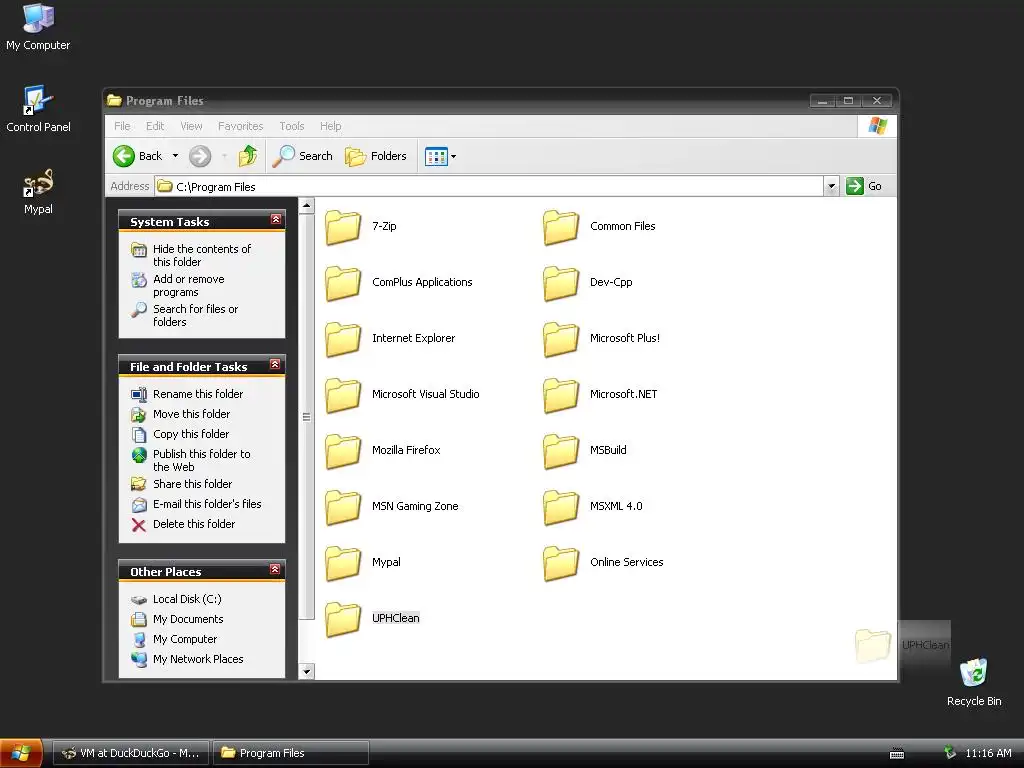Click Search for files or folders link
This screenshot has height=768, width=1024.
coord(185,315)
